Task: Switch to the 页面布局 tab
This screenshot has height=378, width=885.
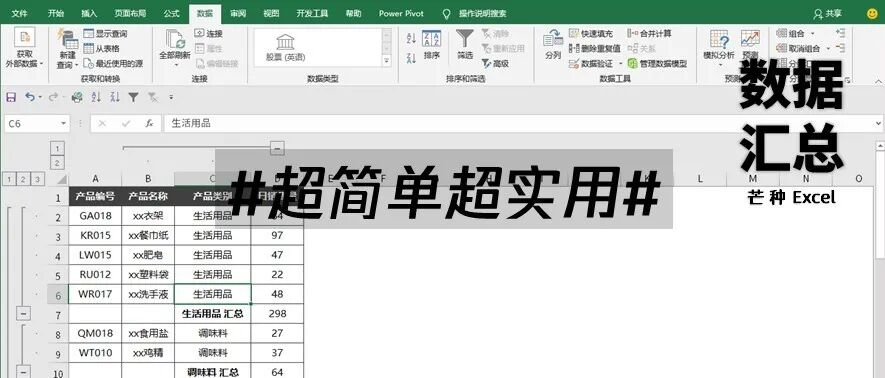Action: click(x=130, y=13)
